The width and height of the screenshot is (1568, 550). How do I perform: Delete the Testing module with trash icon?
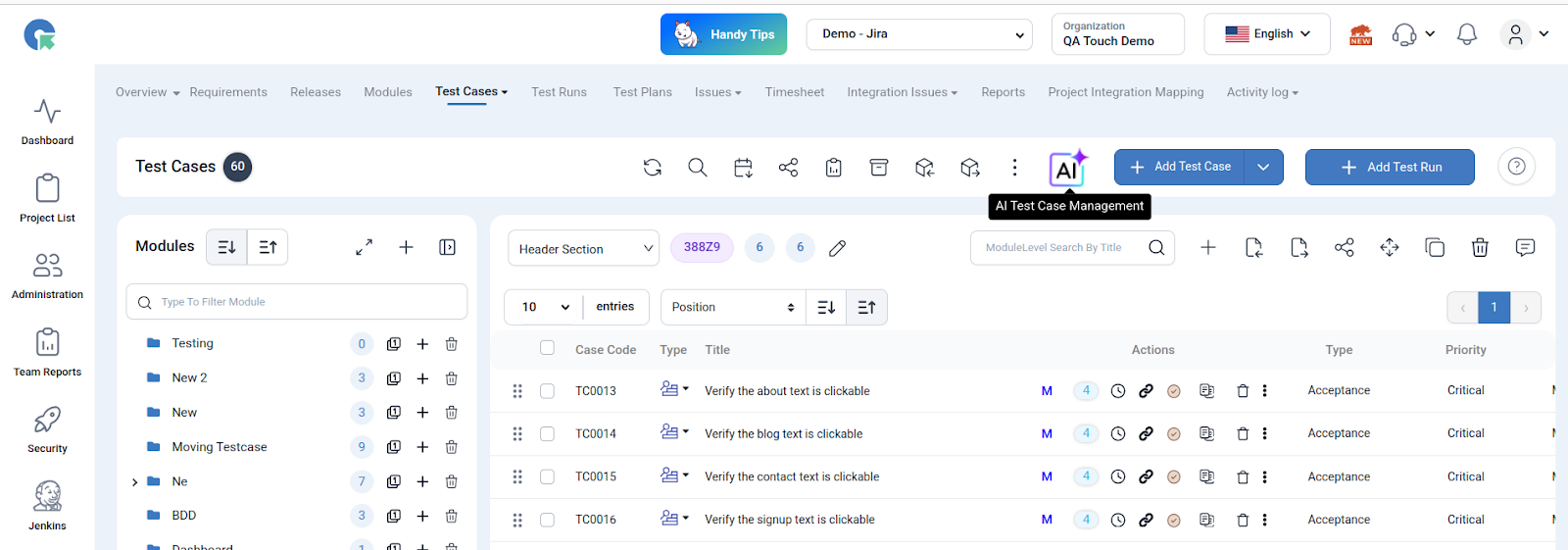click(451, 344)
